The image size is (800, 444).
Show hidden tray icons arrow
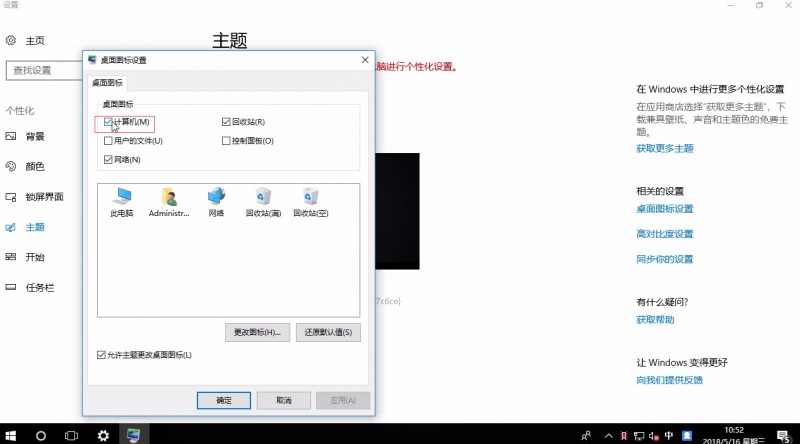pos(608,436)
